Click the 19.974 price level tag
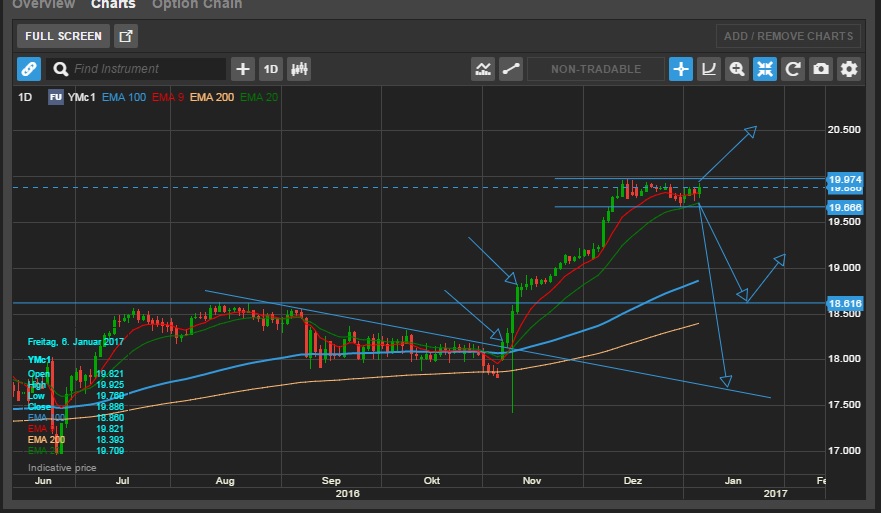Screen dimensions: 881x513 click(844, 180)
